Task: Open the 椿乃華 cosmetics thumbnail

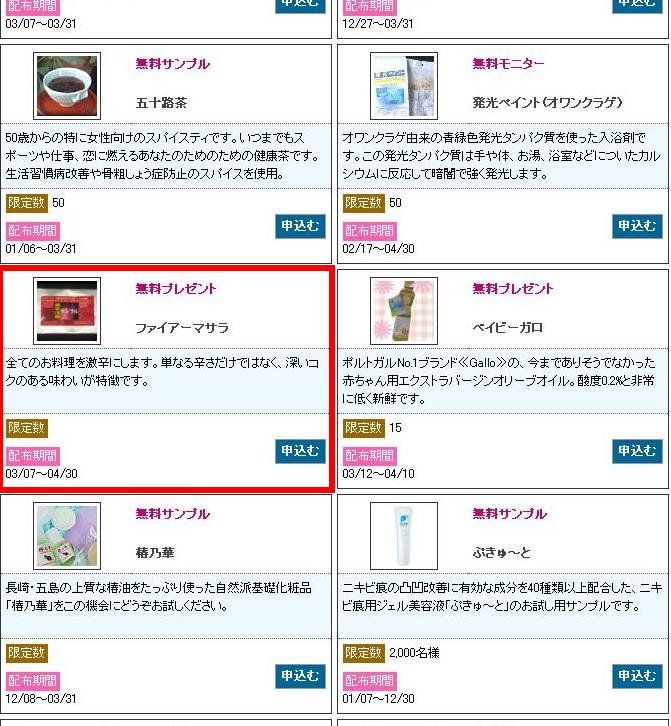Action: [67, 536]
